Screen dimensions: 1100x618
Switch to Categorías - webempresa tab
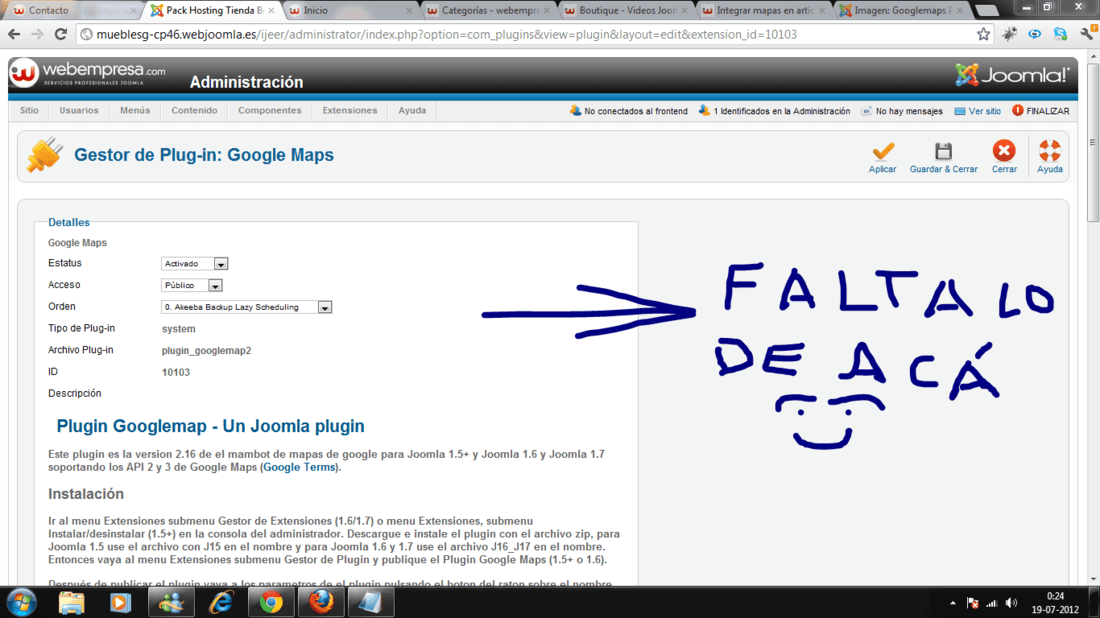[x=489, y=11]
